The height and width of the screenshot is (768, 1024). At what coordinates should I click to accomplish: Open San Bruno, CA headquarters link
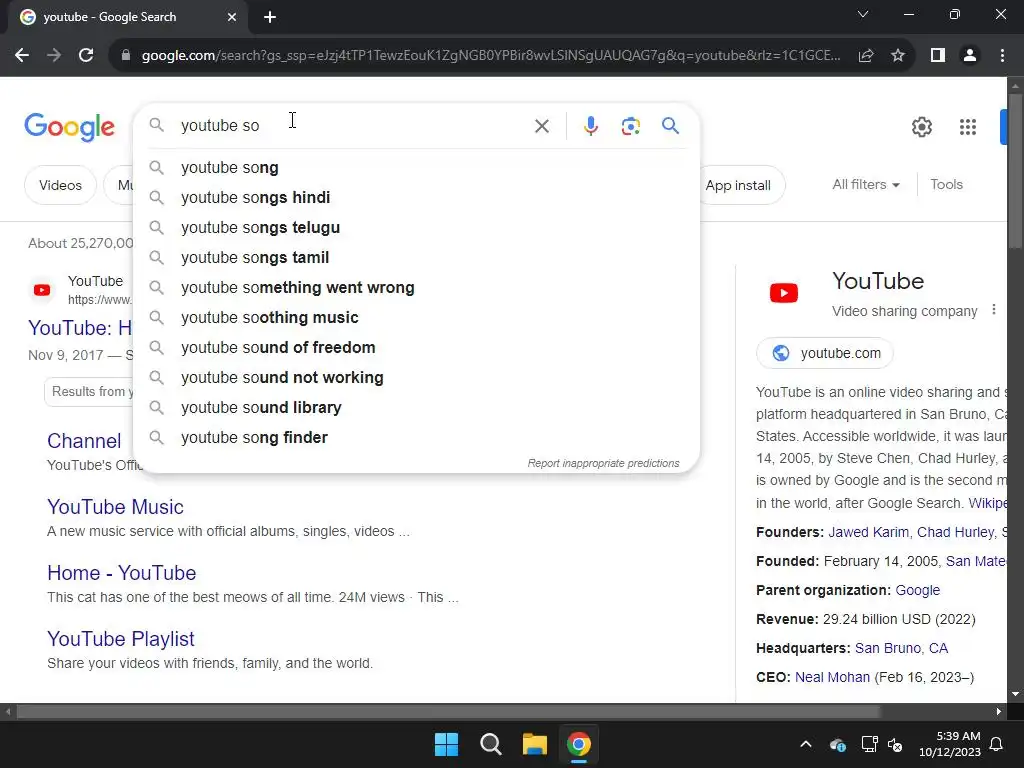pos(901,648)
